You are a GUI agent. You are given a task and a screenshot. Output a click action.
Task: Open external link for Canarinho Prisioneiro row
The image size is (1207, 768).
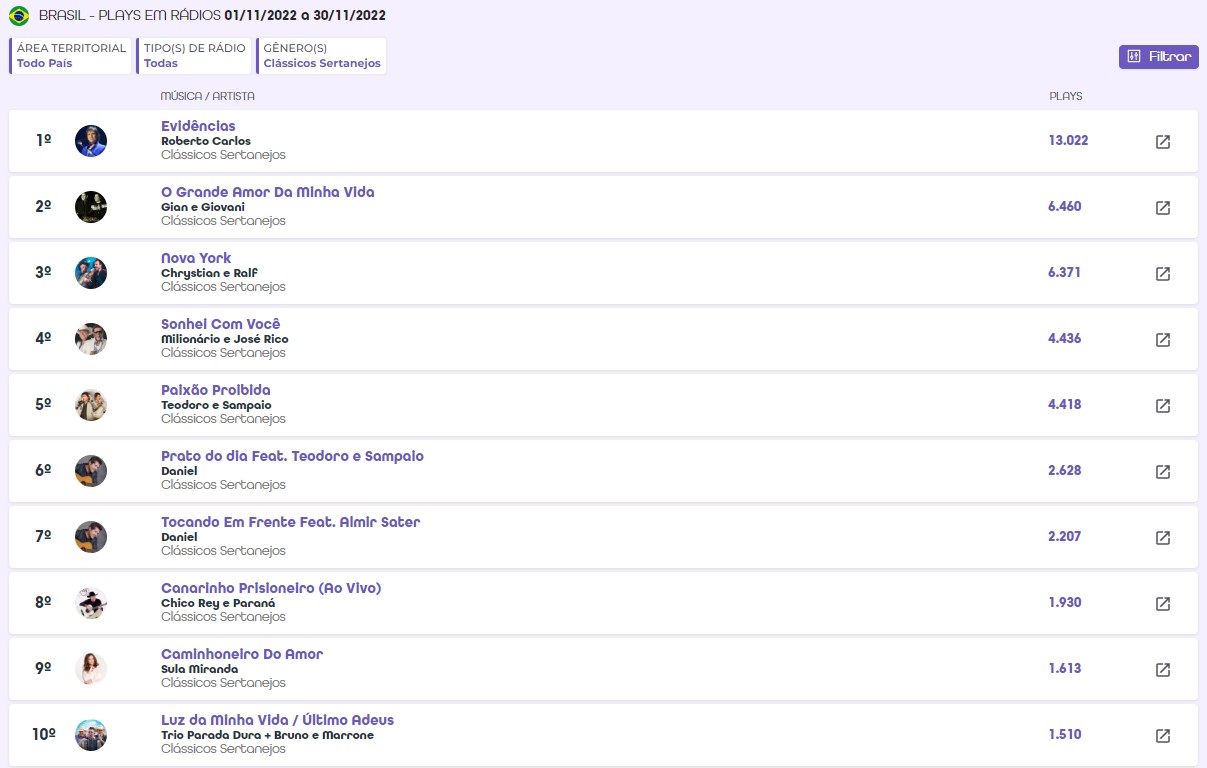[1163, 604]
